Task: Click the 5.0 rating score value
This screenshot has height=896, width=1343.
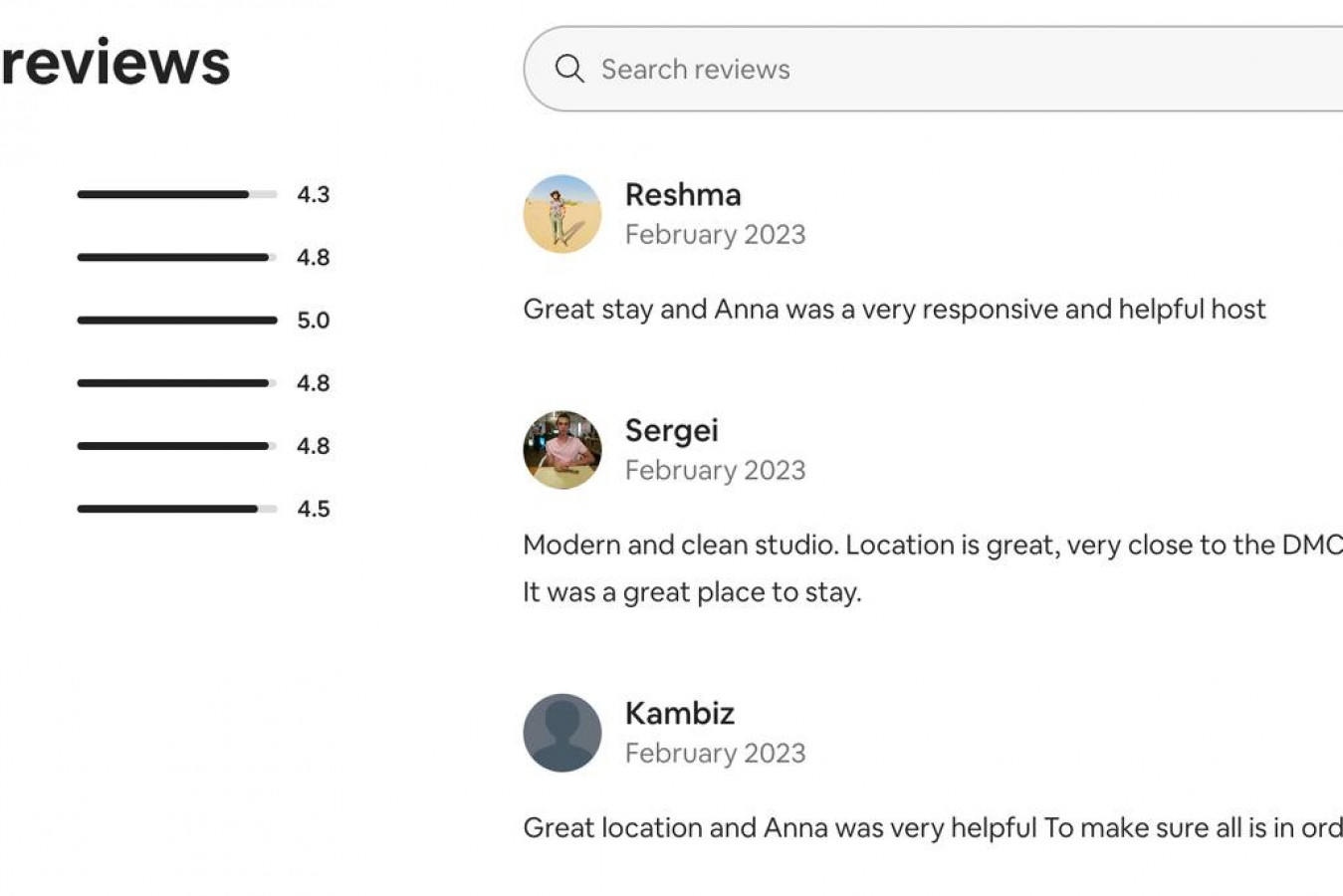Action: coord(313,320)
